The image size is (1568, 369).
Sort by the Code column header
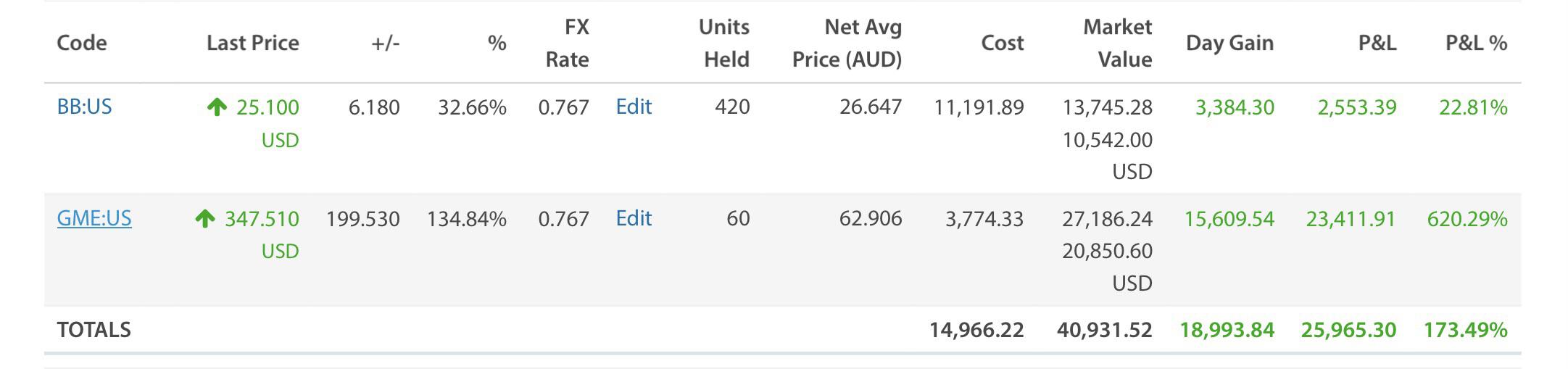point(82,43)
